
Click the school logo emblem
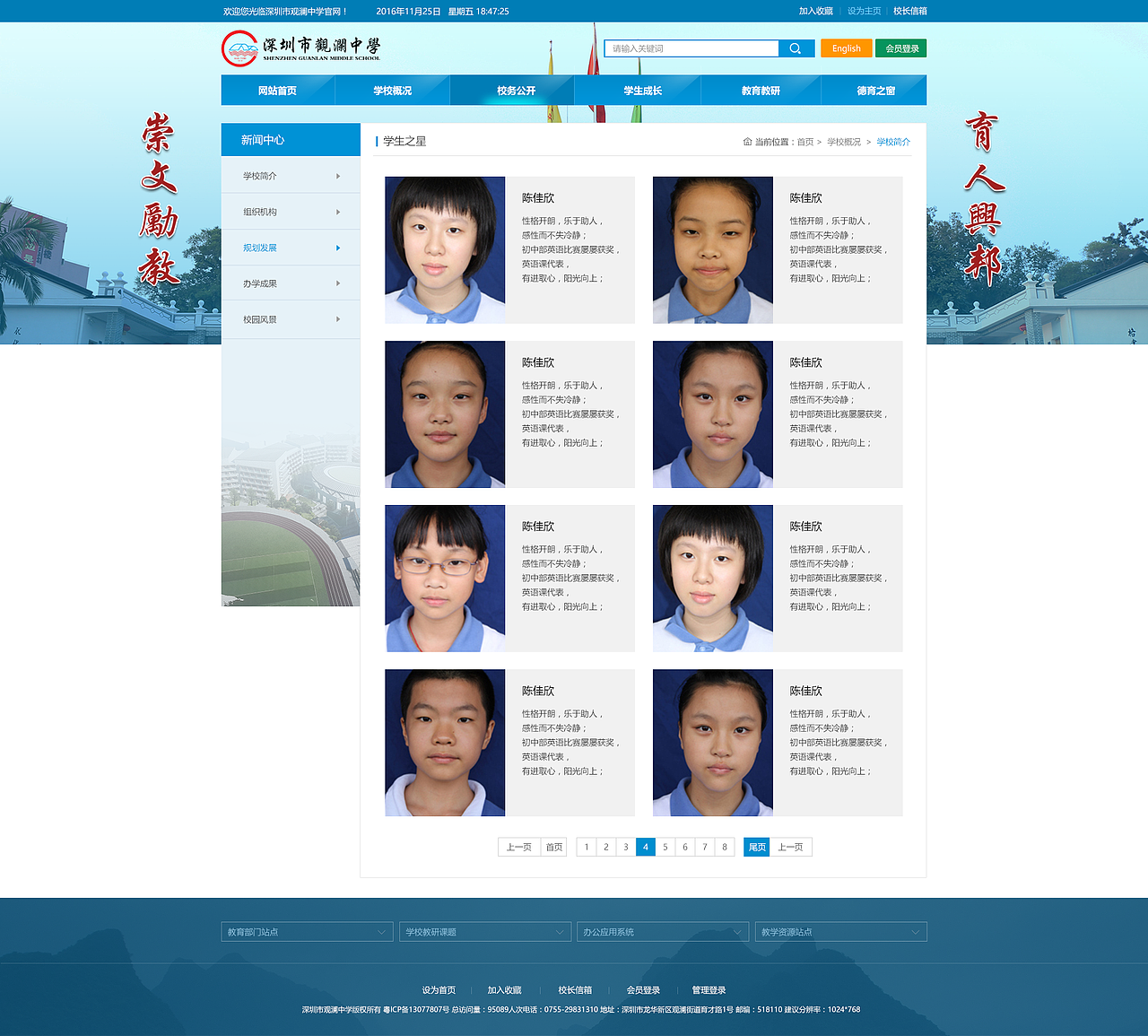pyautogui.click(x=239, y=48)
